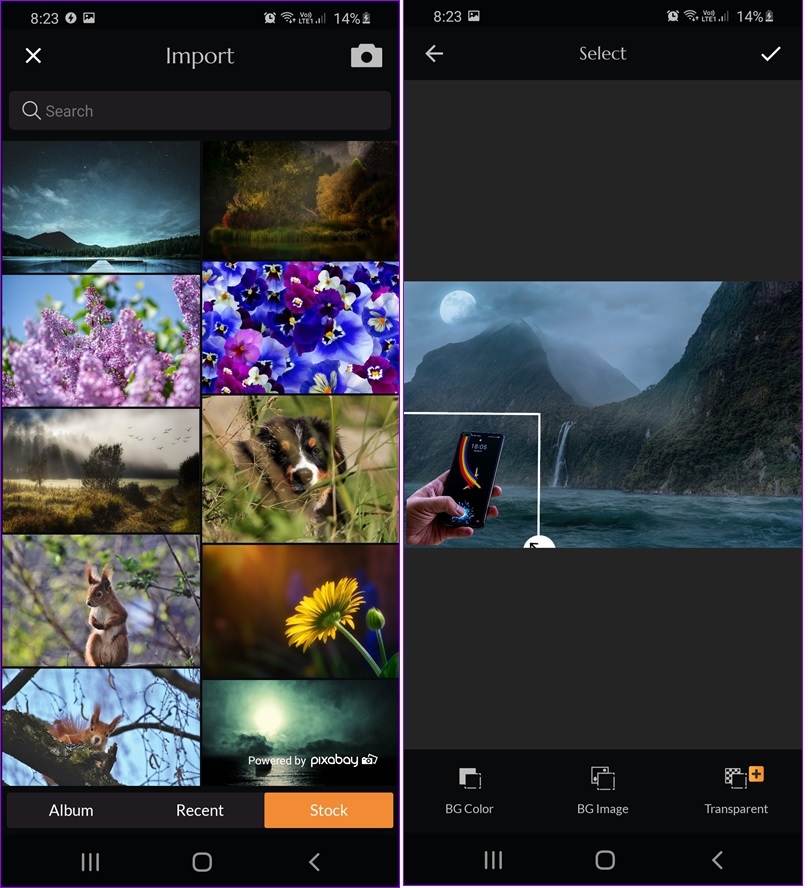Choose the squirrel on branch photo
Viewport: 811px width, 888px height.
tap(101, 727)
